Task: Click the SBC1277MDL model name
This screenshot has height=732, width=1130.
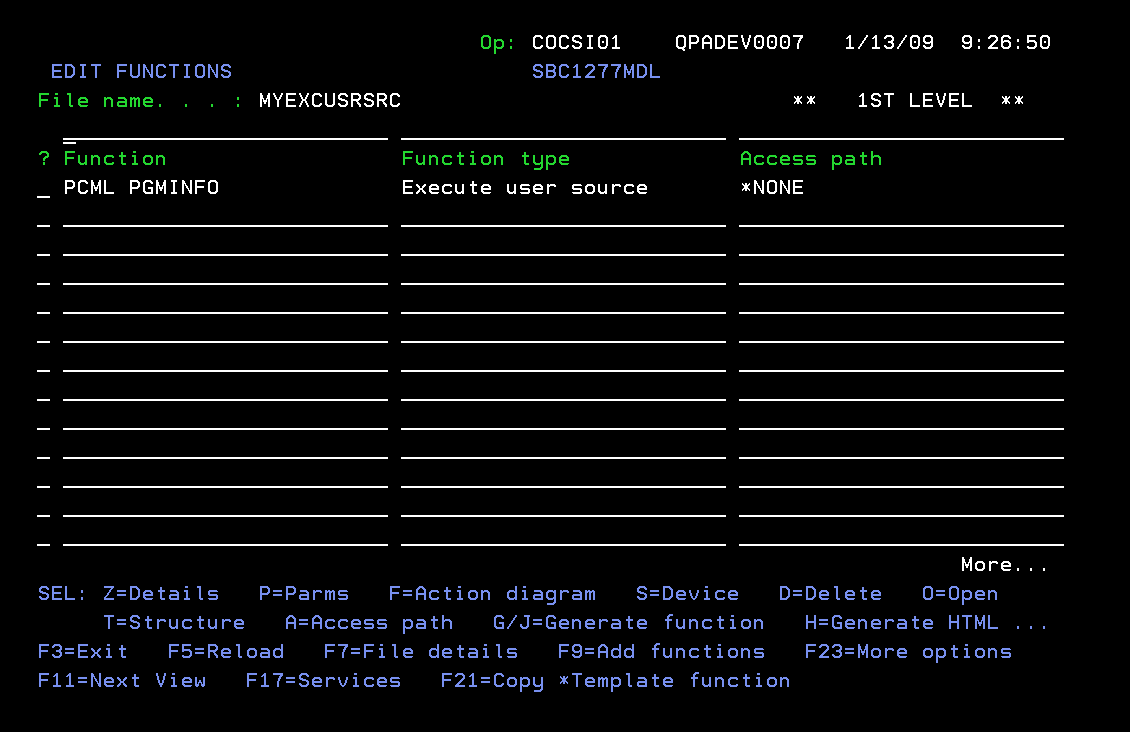Action: 596,71
